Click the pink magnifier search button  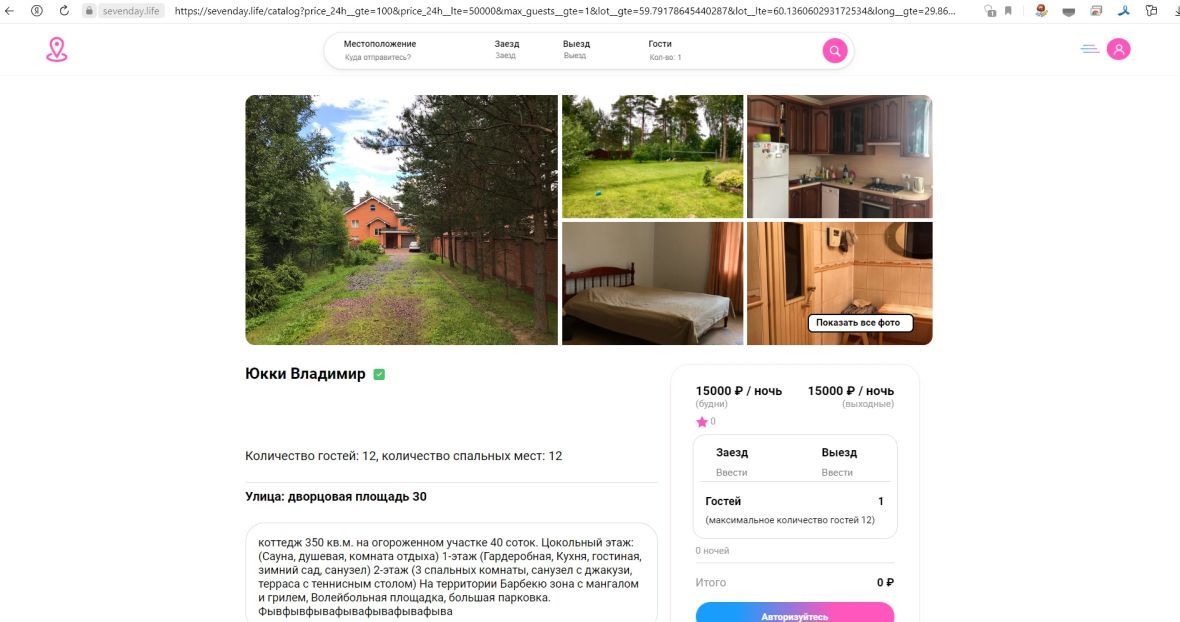(x=835, y=50)
